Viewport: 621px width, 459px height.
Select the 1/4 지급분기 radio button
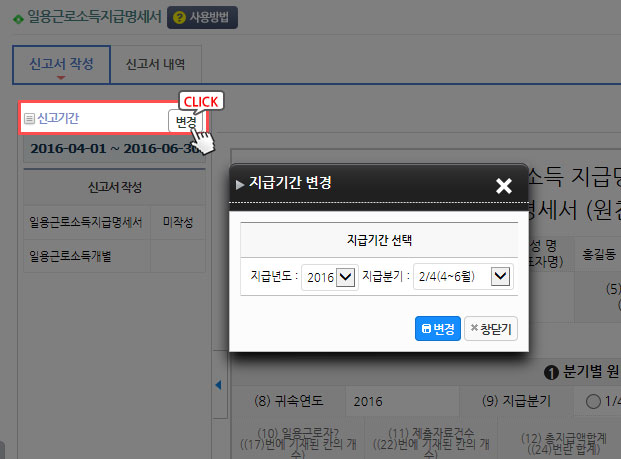point(593,401)
